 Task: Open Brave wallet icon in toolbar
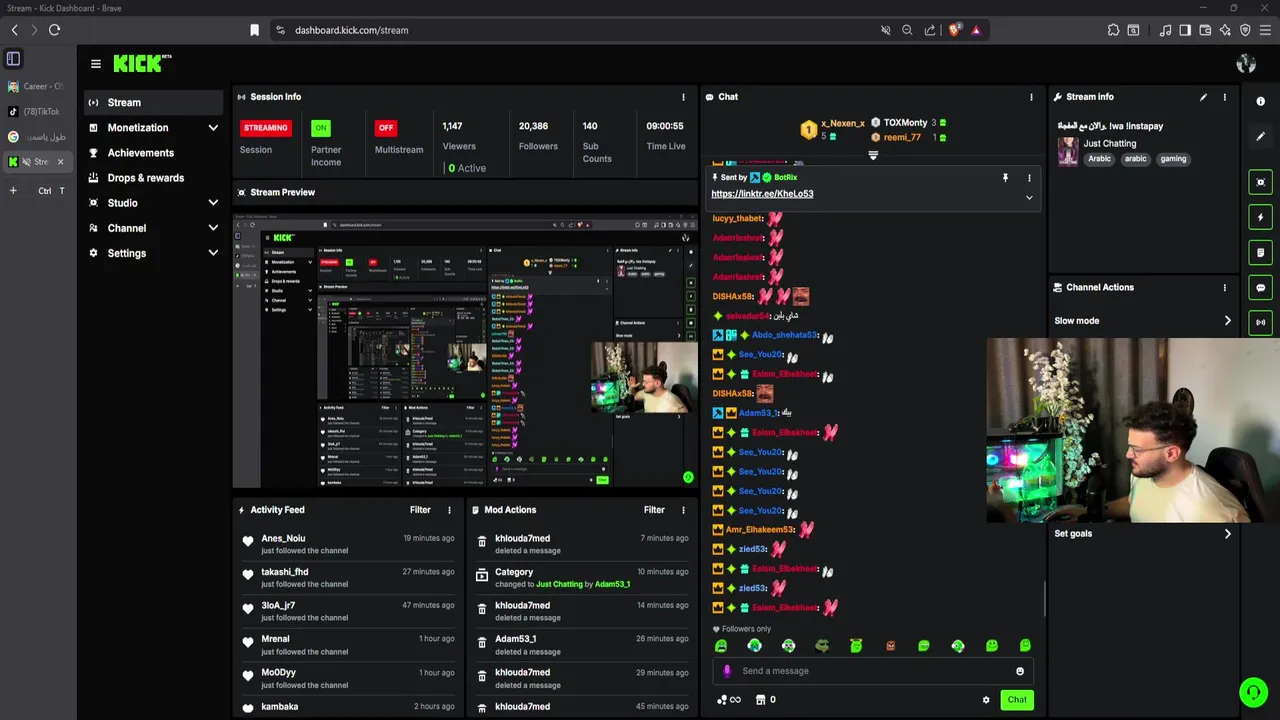pyautogui.click(x=1205, y=30)
